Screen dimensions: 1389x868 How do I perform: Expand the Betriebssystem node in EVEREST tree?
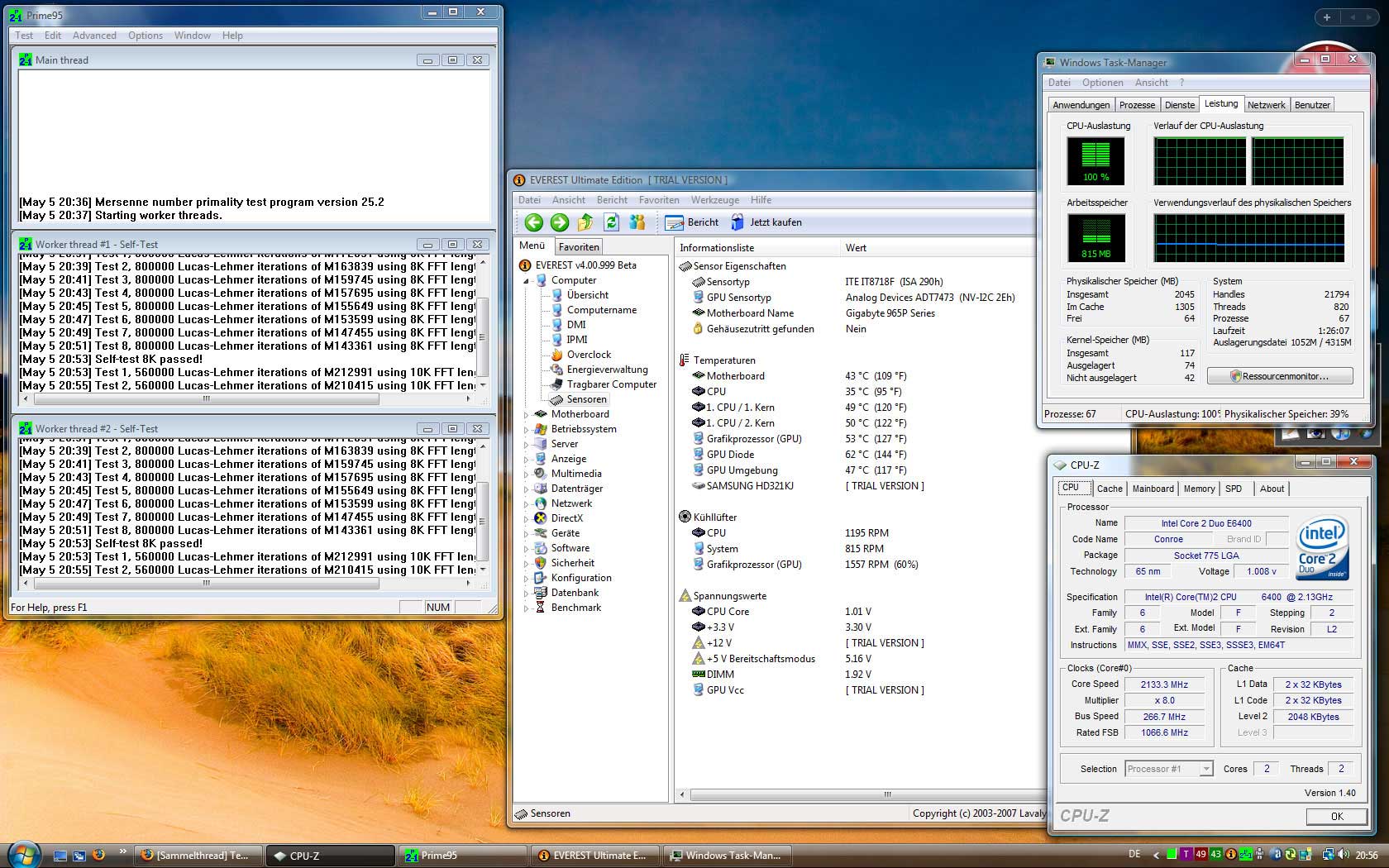526,430
